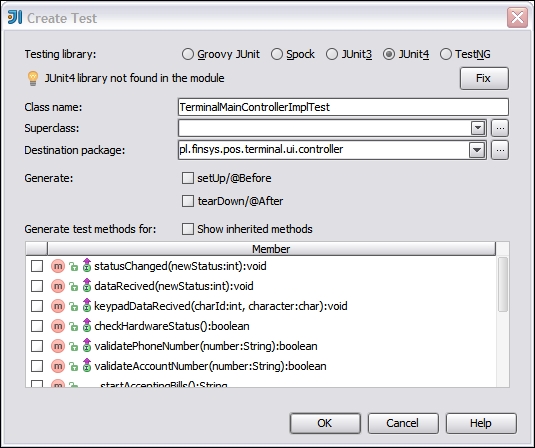The image size is (535, 448).
Task: Open the Superclass dropdown arrow
Action: (x=478, y=128)
